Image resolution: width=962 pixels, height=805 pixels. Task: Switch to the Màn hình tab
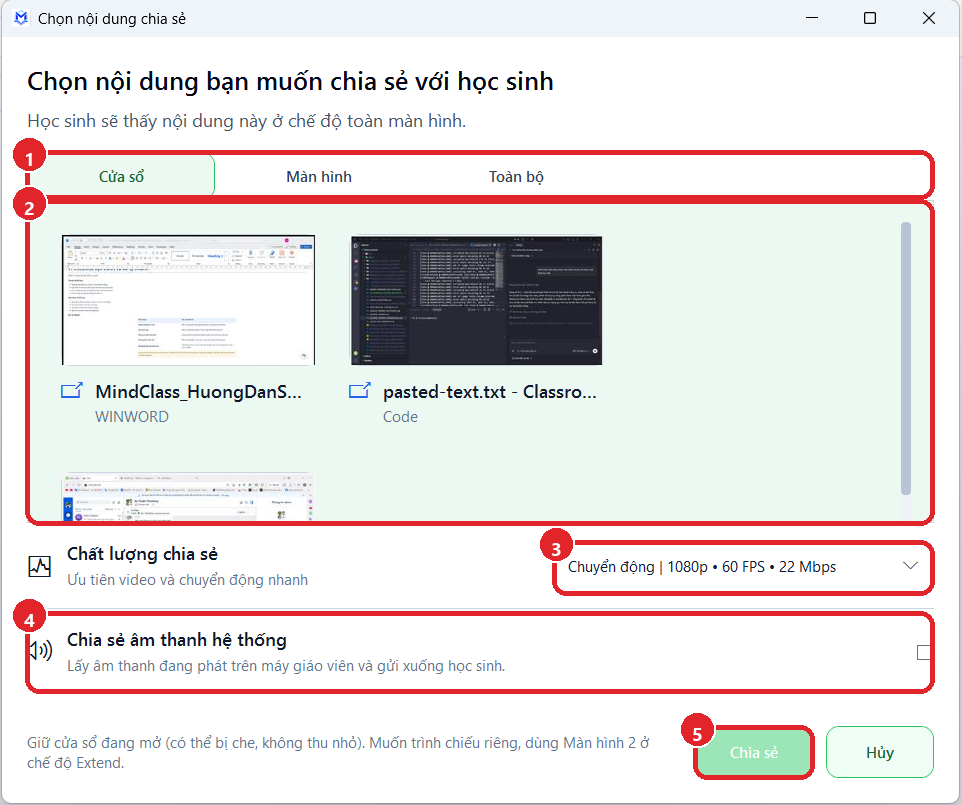coord(318,177)
